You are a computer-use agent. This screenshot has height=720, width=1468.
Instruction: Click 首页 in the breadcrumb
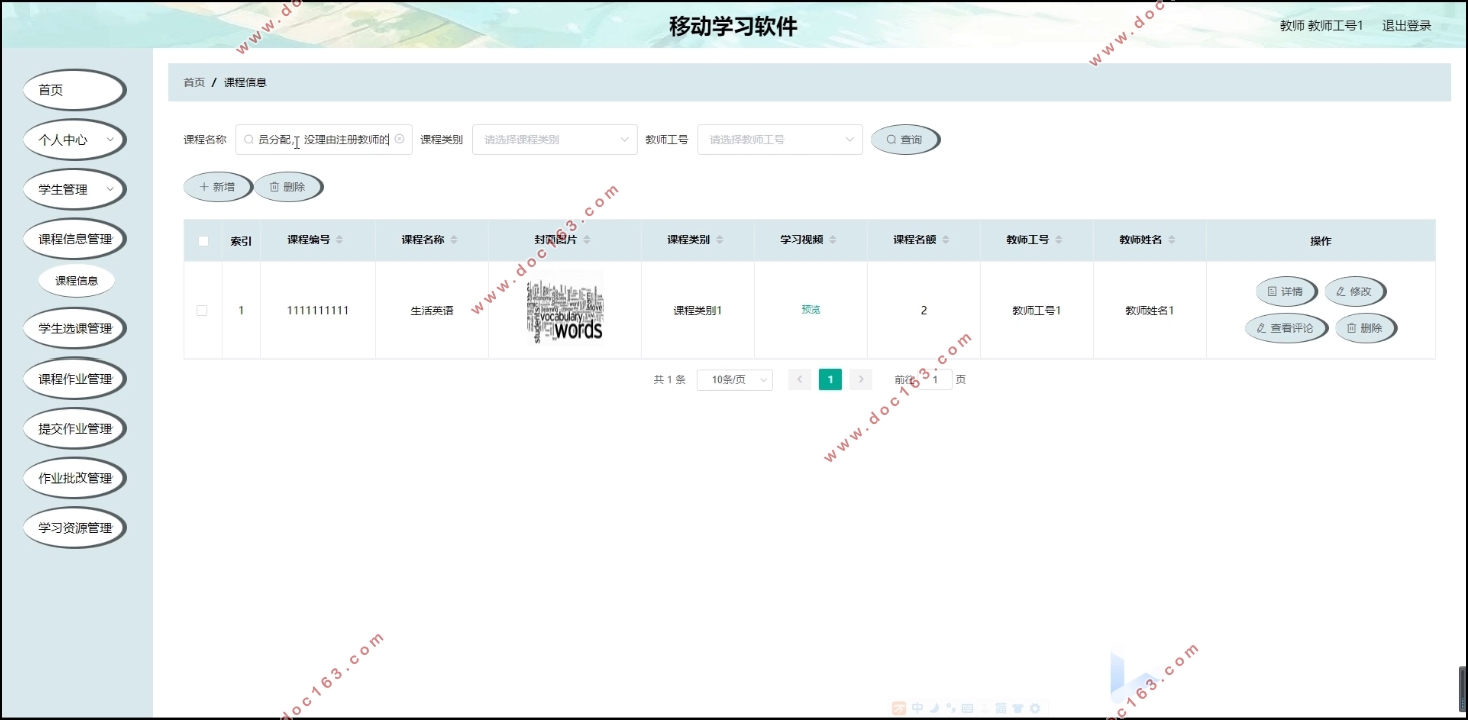pyautogui.click(x=194, y=82)
